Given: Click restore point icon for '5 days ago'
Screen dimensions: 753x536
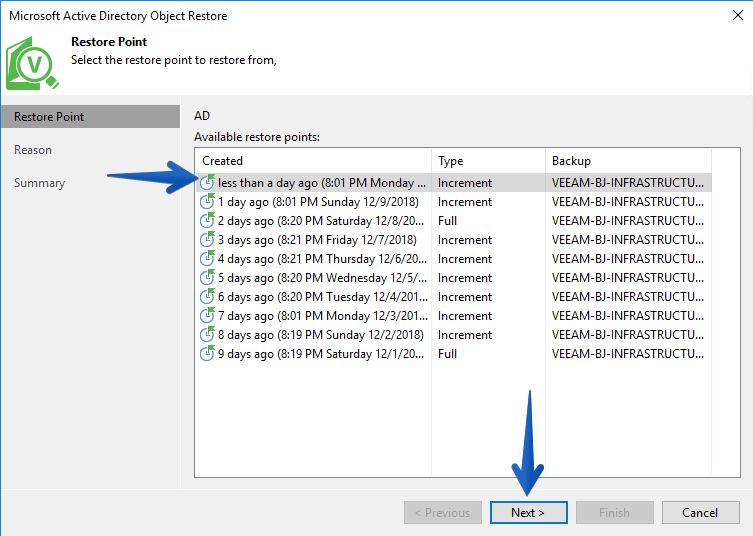Looking at the screenshot, I should coord(207,277).
